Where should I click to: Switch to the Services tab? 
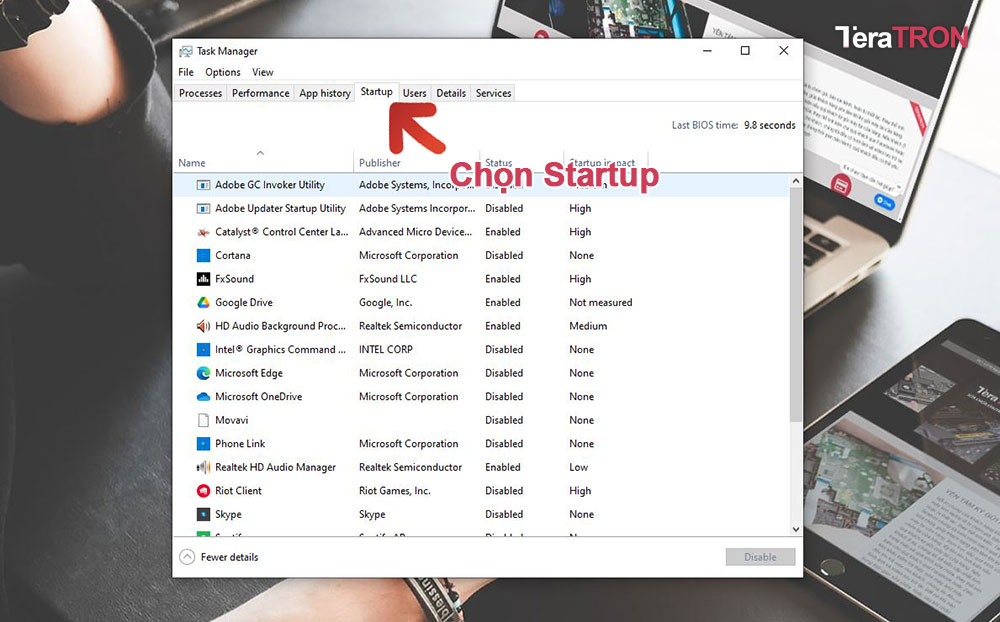click(493, 93)
